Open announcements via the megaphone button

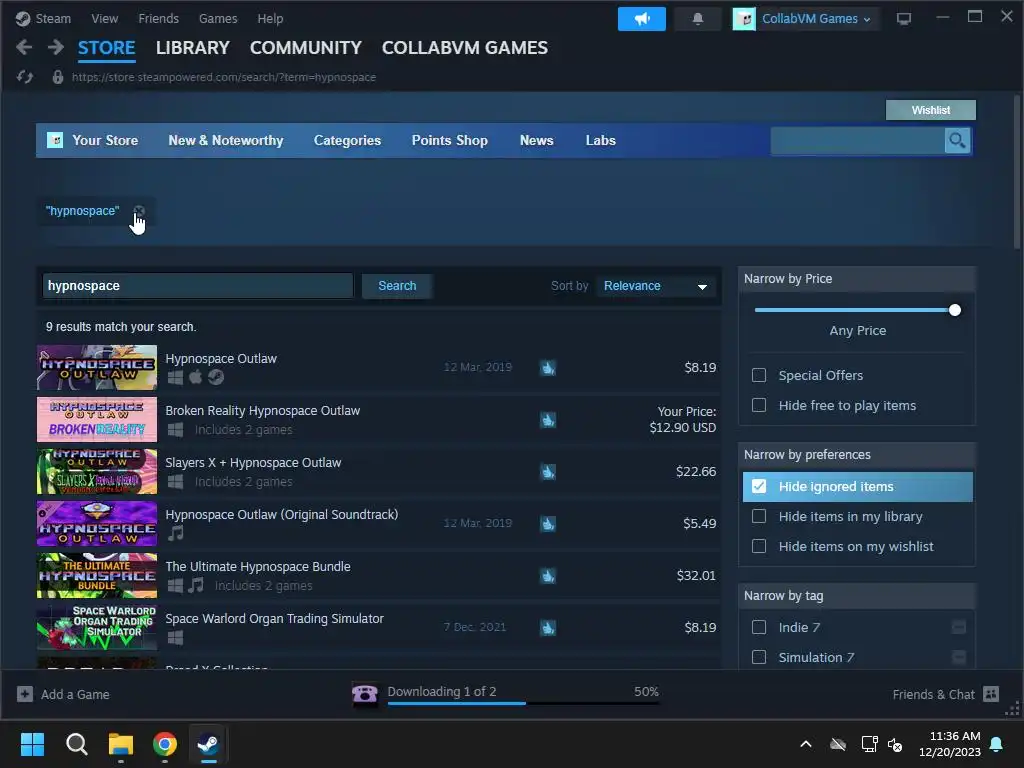tap(641, 19)
